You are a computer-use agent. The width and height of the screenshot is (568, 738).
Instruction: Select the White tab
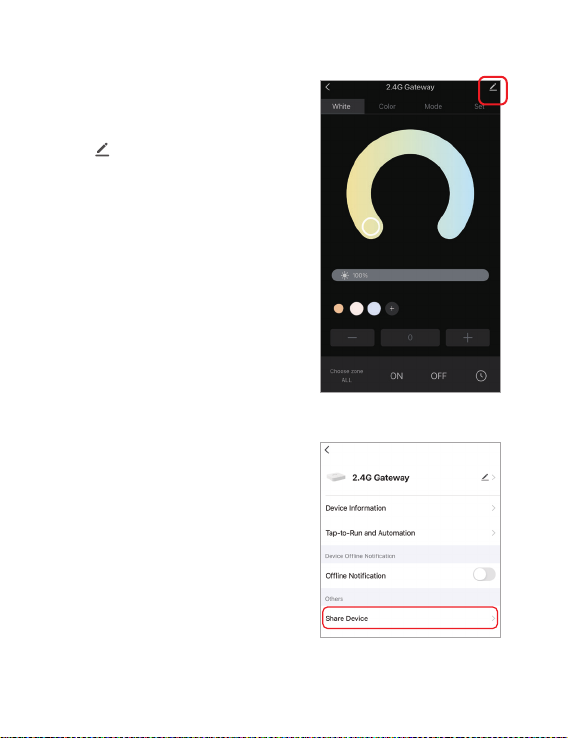point(342,106)
